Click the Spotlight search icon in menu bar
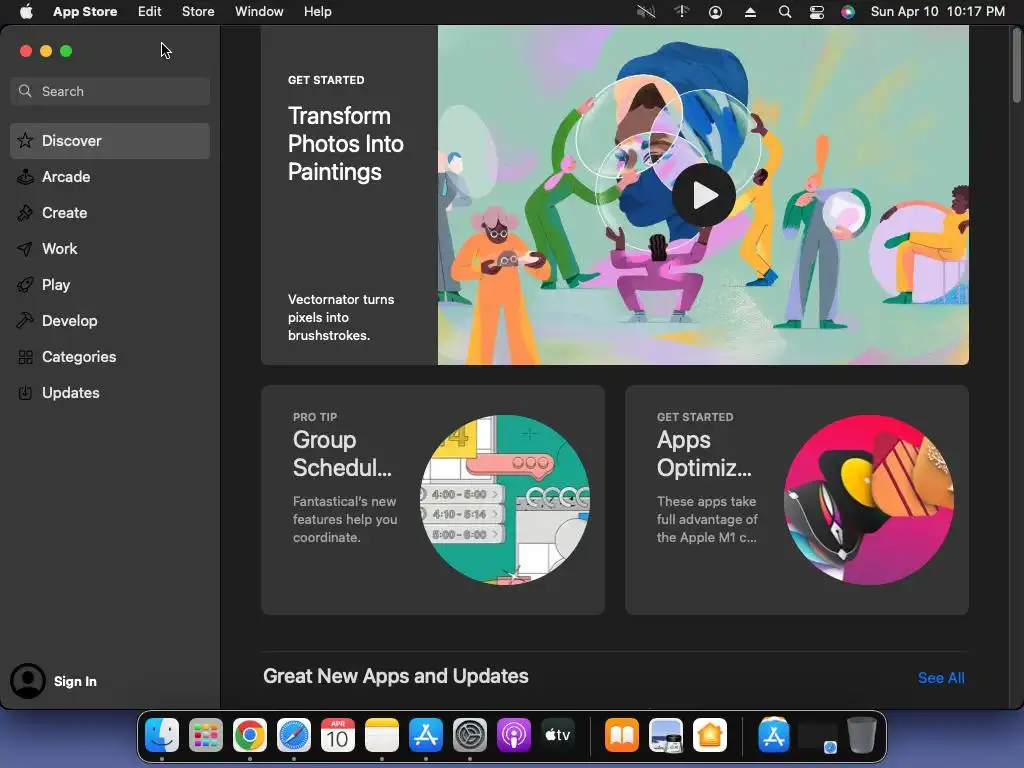The width and height of the screenshot is (1024, 768). (785, 12)
